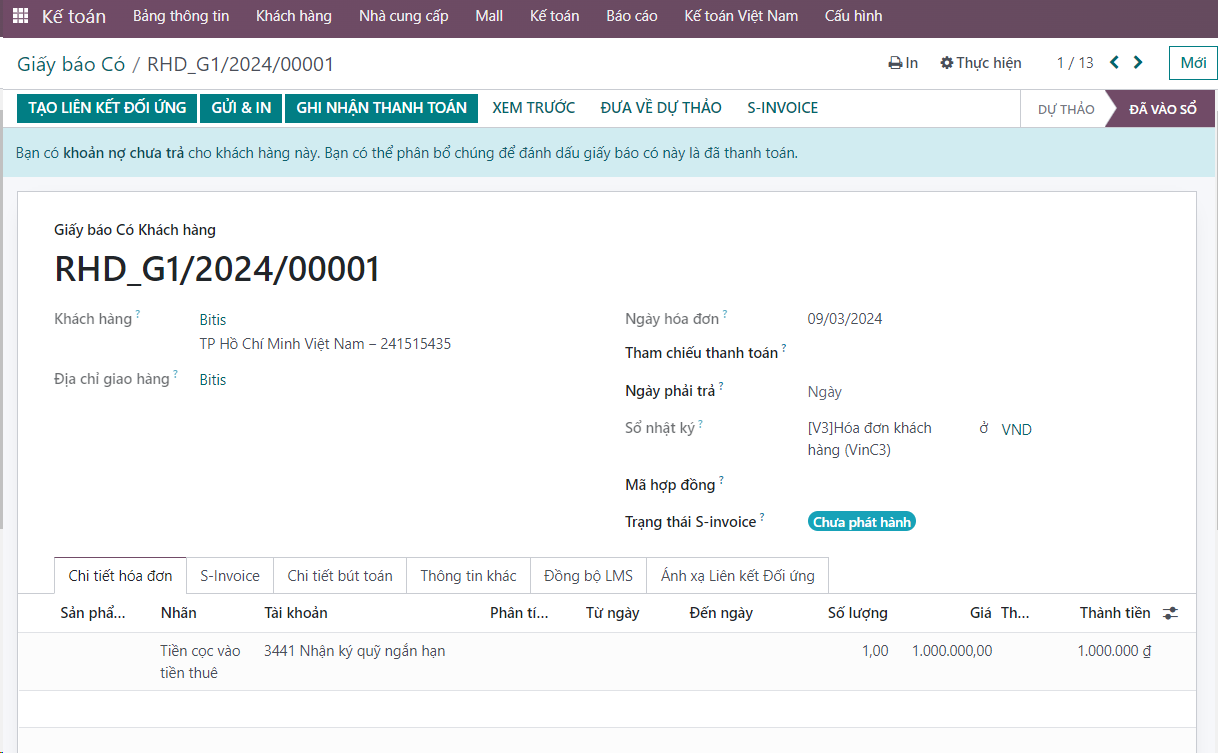Click quantity cell 1,00
The width and height of the screenshot is (1218, 753).
[x=875, y=651]
